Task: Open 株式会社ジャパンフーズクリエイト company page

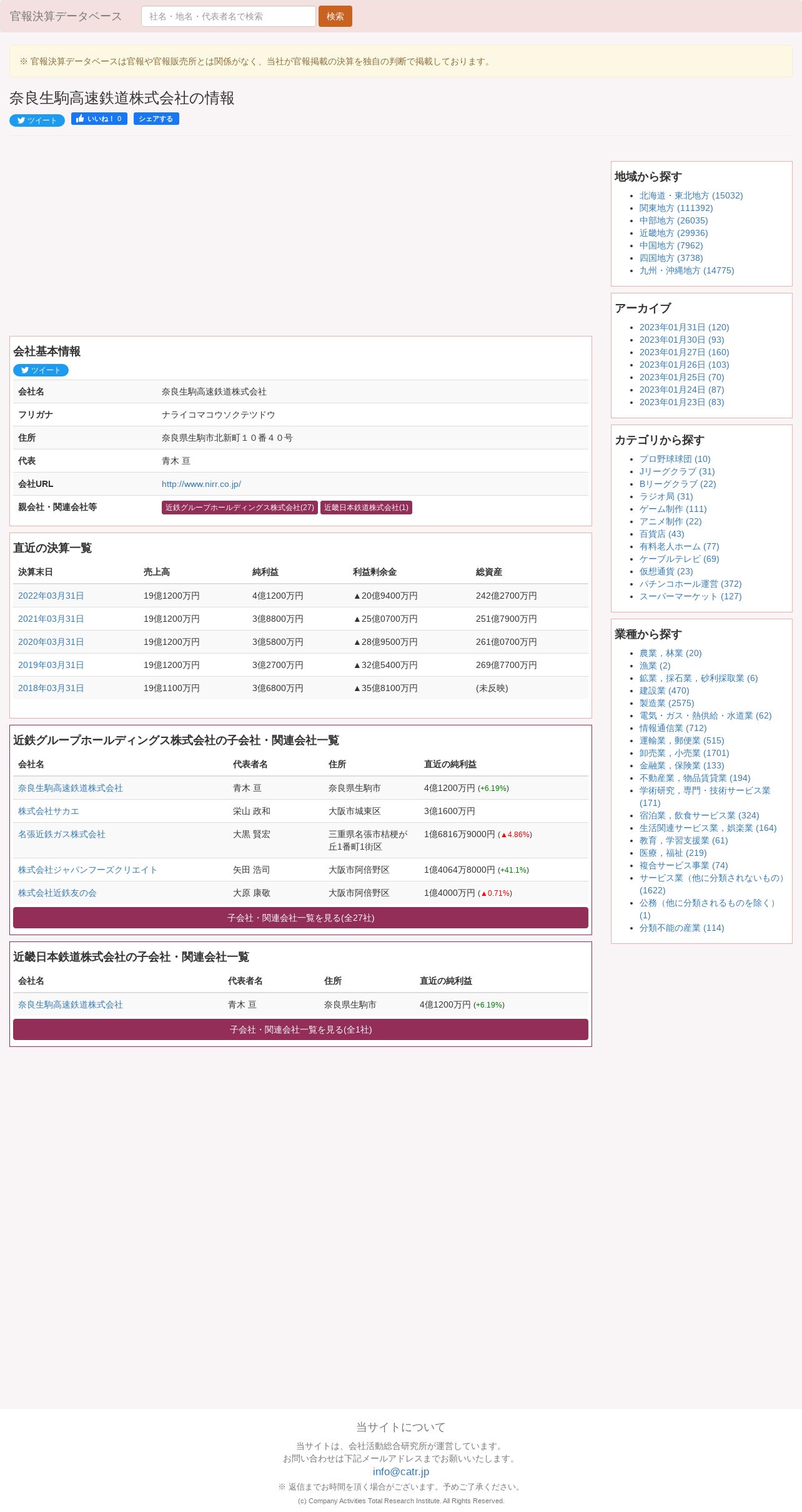Action: [x=87, y=870]
